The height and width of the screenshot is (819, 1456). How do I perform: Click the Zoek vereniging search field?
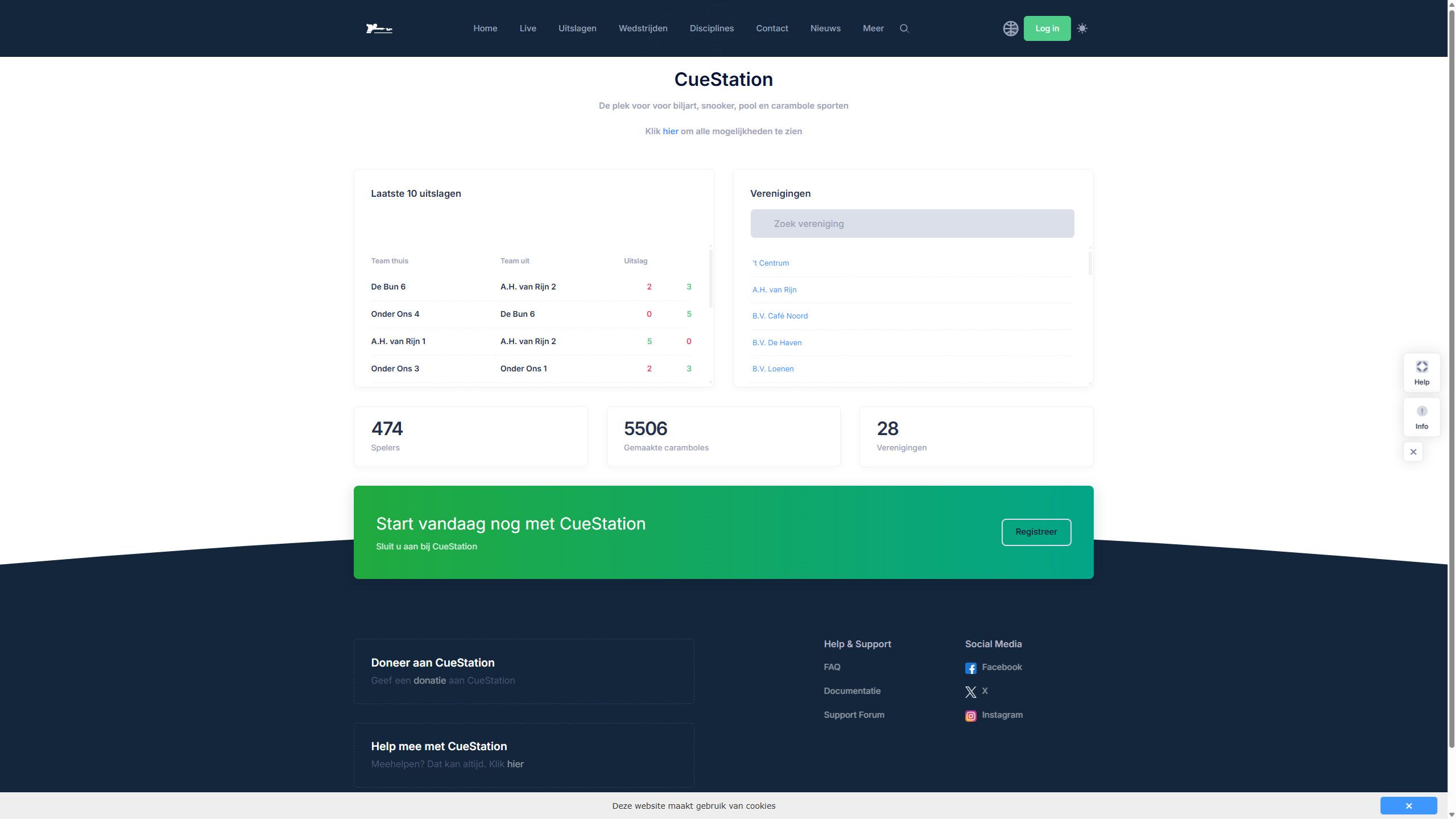pos(912,224)
